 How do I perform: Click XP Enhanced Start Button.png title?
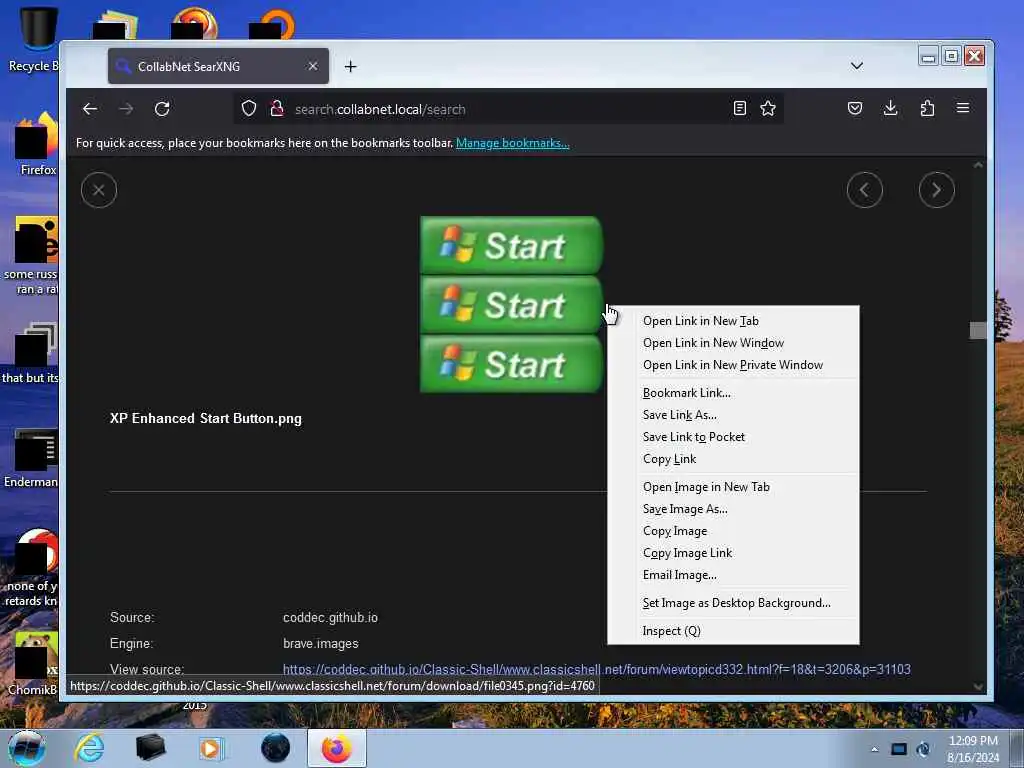tap(206, 419)
